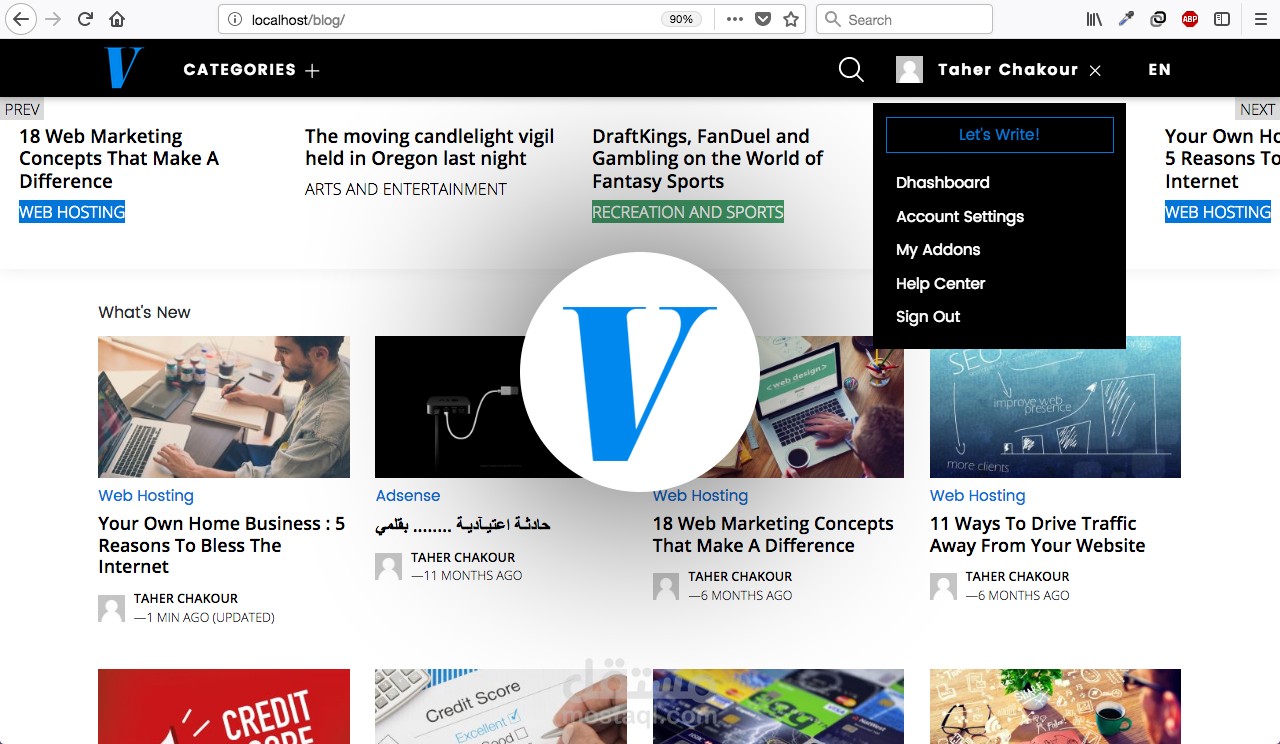Click Web Hosting link above Your Own Home Business
This screenshot has height=744, width=1280.
(146, 496)
